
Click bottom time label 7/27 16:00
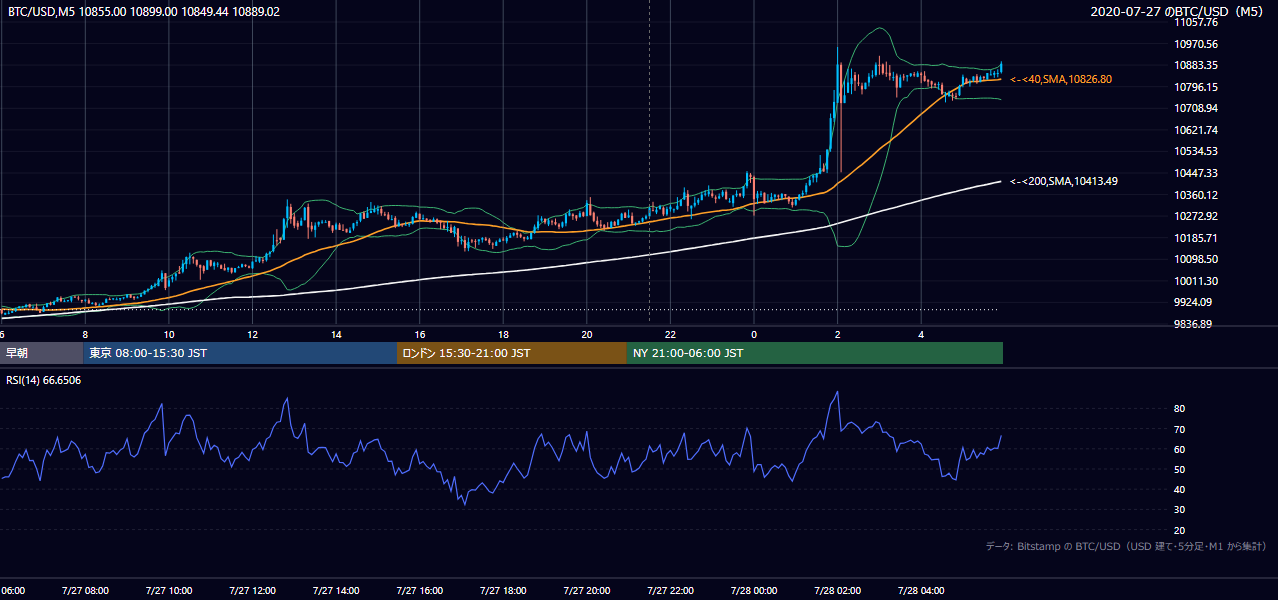420,591
